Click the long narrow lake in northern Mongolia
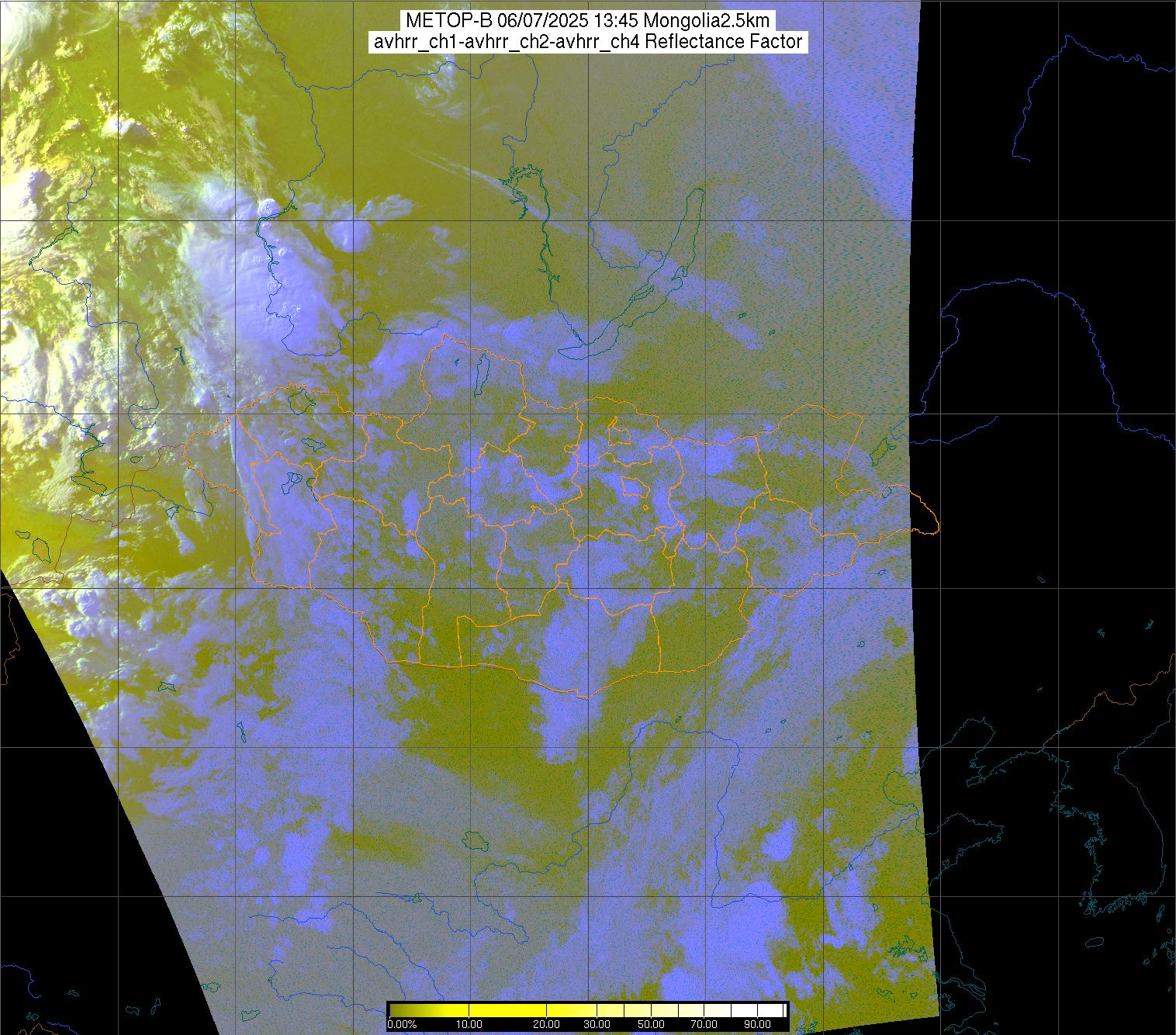Viewport: 1176px width, 1035px height. (x=483, y=371)
